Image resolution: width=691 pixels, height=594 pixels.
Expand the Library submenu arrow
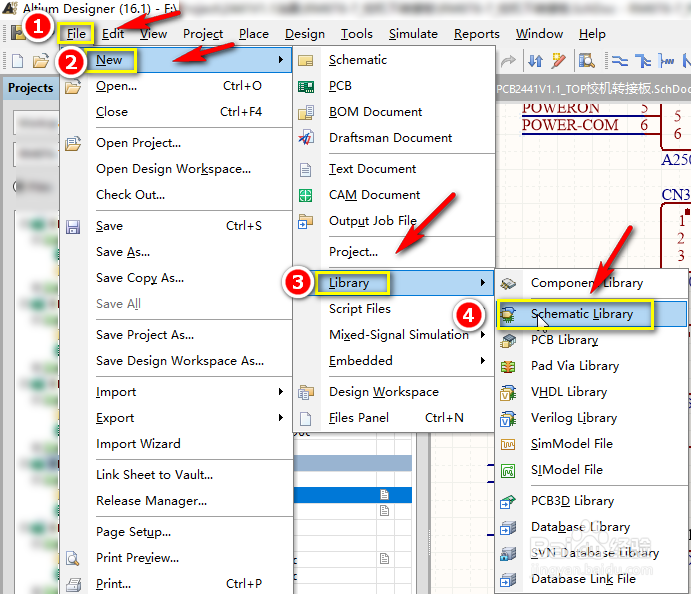[x=483, y=283]
